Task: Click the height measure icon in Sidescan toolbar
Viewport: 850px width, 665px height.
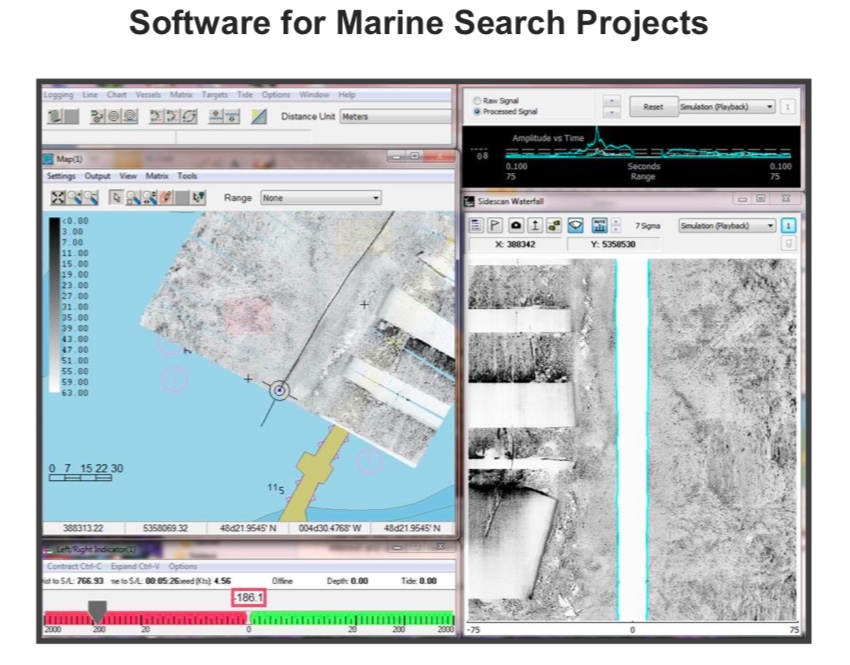Action: (535, 225)
